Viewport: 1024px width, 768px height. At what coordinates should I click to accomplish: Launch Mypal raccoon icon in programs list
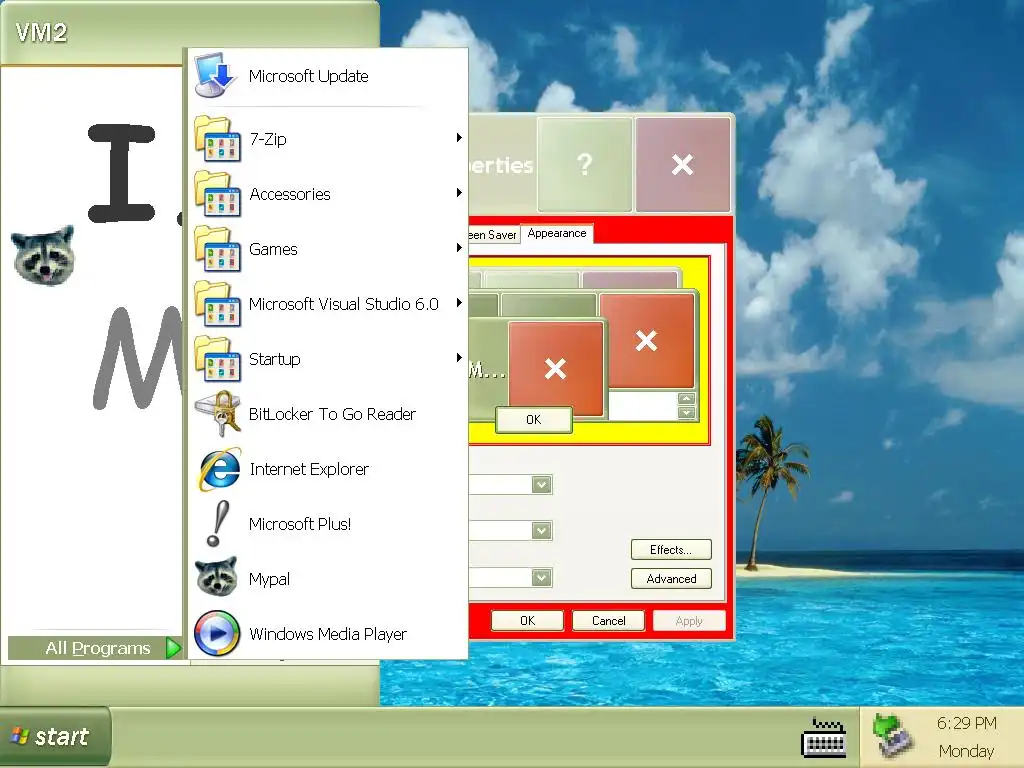click(217, 577)
